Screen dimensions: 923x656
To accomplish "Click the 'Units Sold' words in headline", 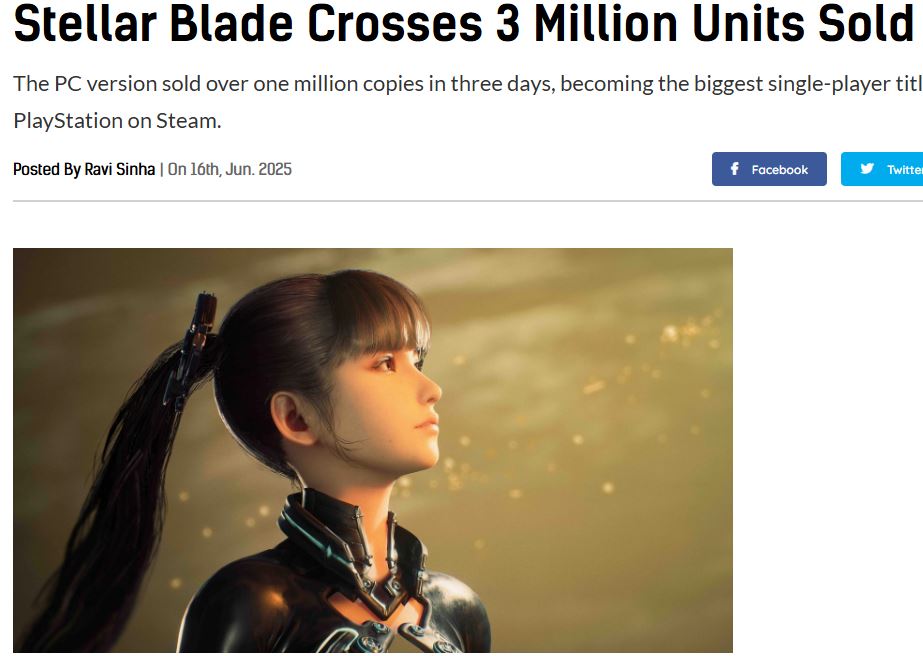I will click(804, 24).
